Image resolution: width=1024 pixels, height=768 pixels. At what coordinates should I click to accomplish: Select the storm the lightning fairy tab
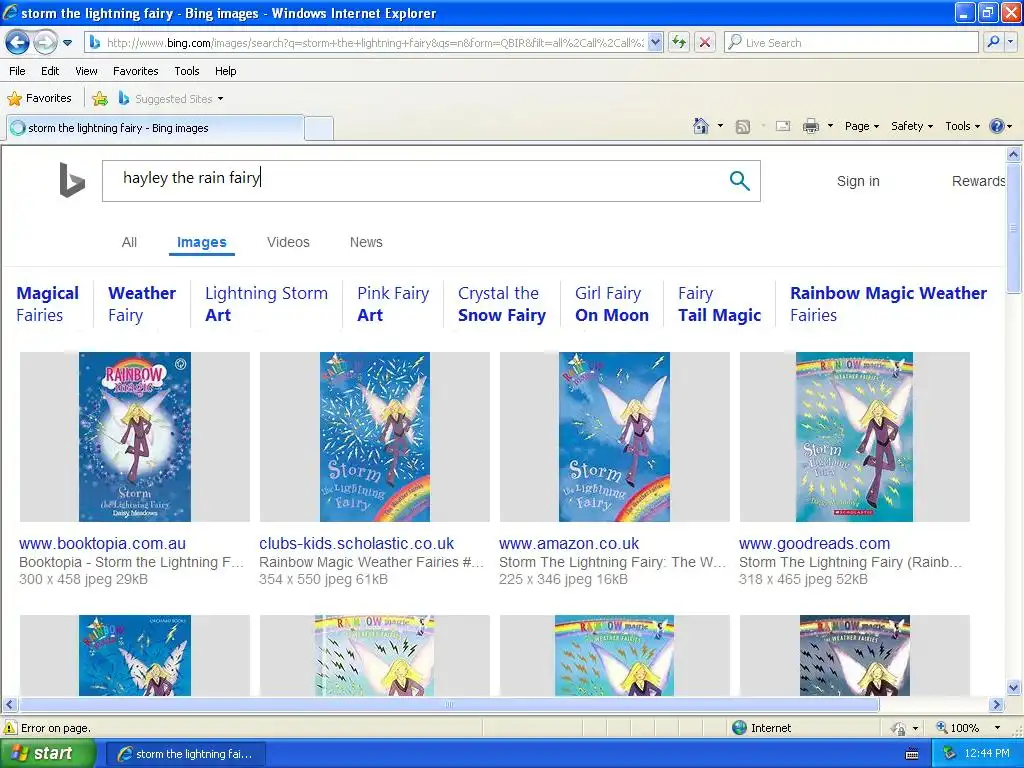(x=155, y=128)
